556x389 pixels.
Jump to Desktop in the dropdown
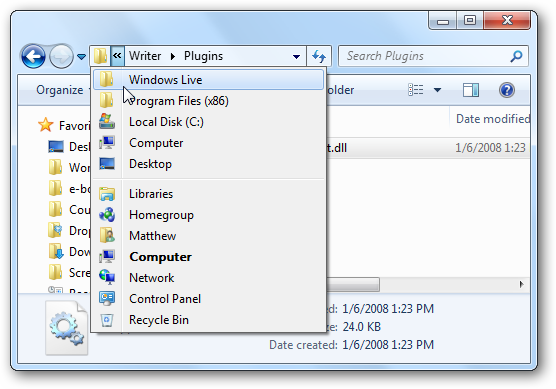[208, 163]
